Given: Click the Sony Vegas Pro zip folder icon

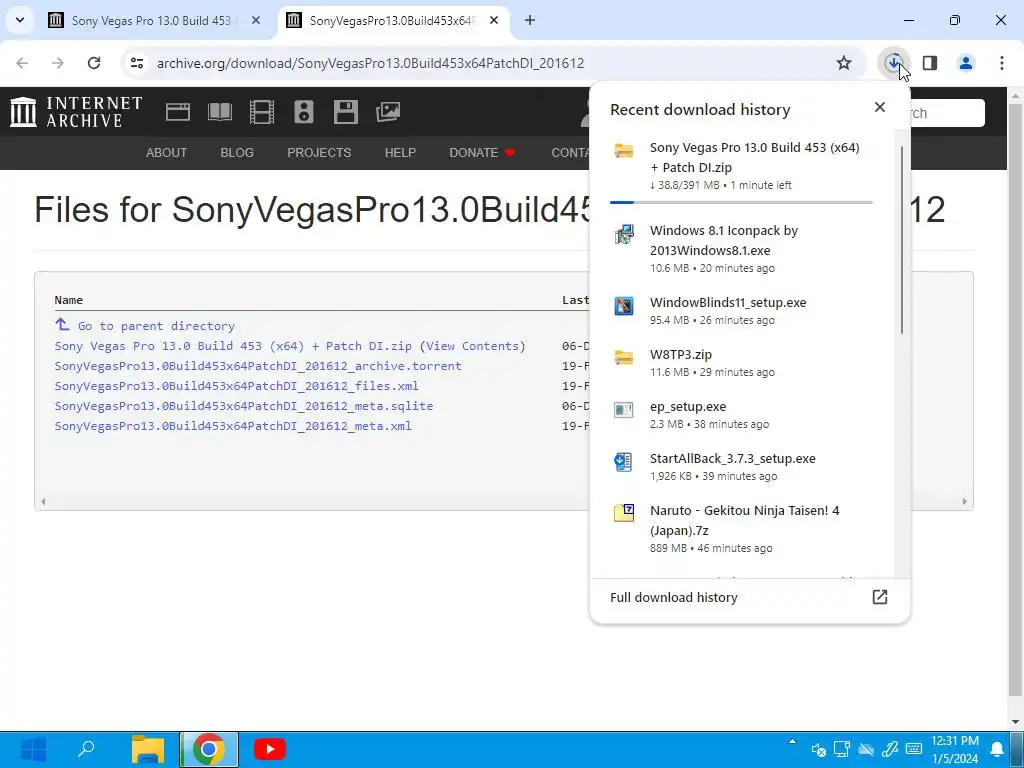Looking at the screenshot, I should tap(624, 151).
